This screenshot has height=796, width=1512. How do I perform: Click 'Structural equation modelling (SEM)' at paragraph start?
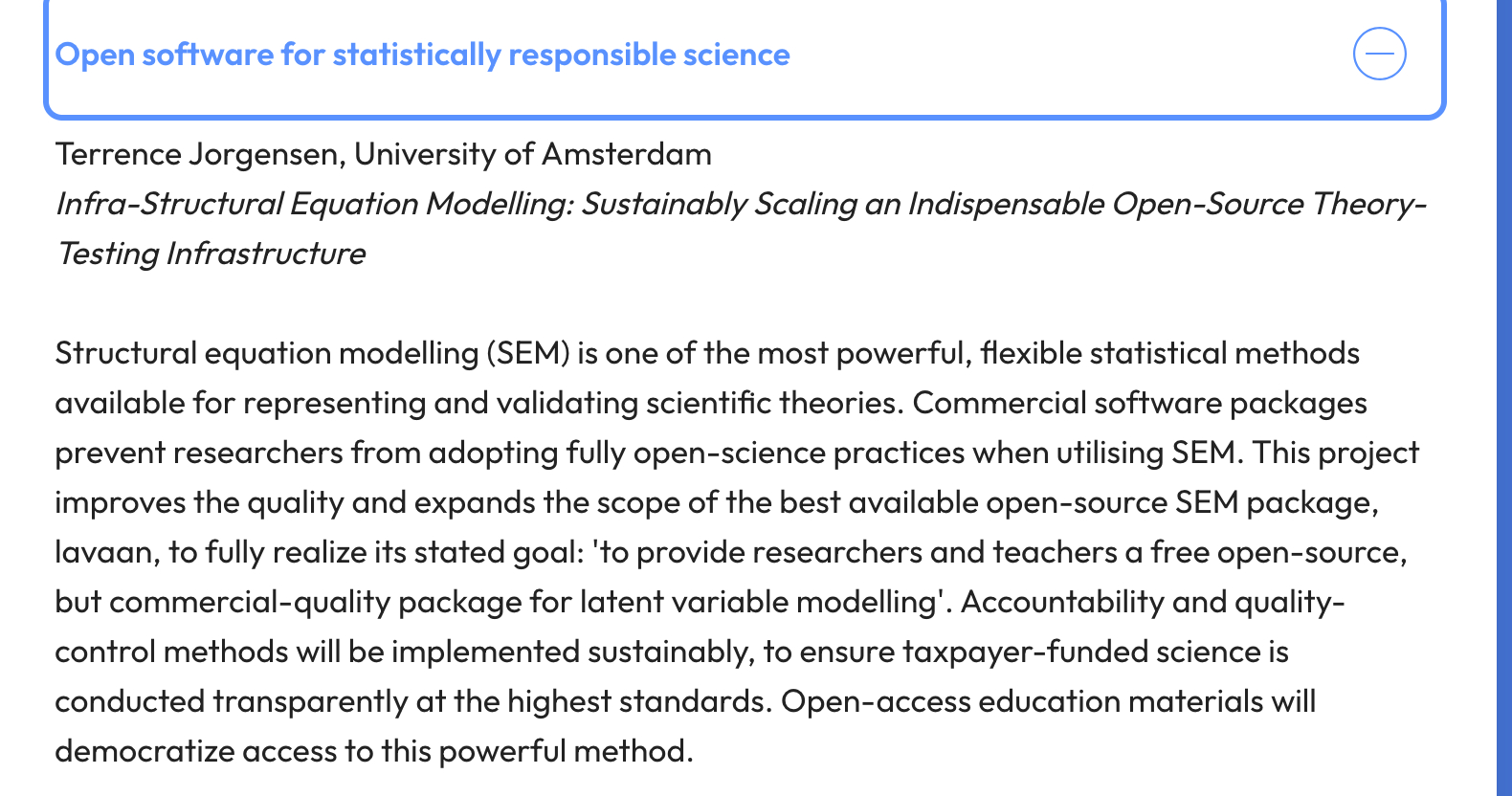(x=312, y=353)
